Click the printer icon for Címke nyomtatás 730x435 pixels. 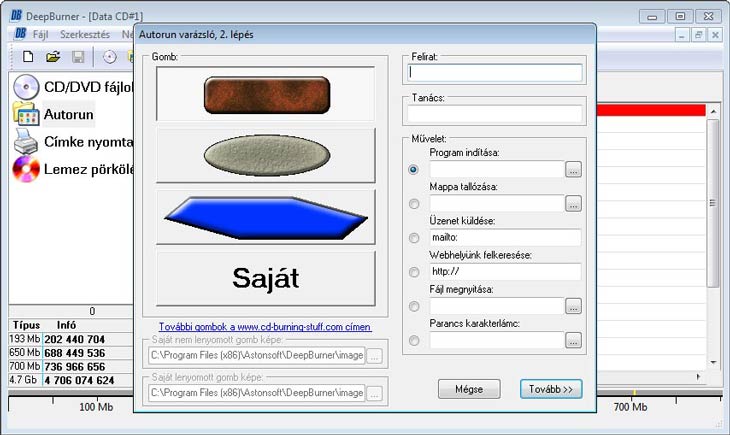point(26,141)
